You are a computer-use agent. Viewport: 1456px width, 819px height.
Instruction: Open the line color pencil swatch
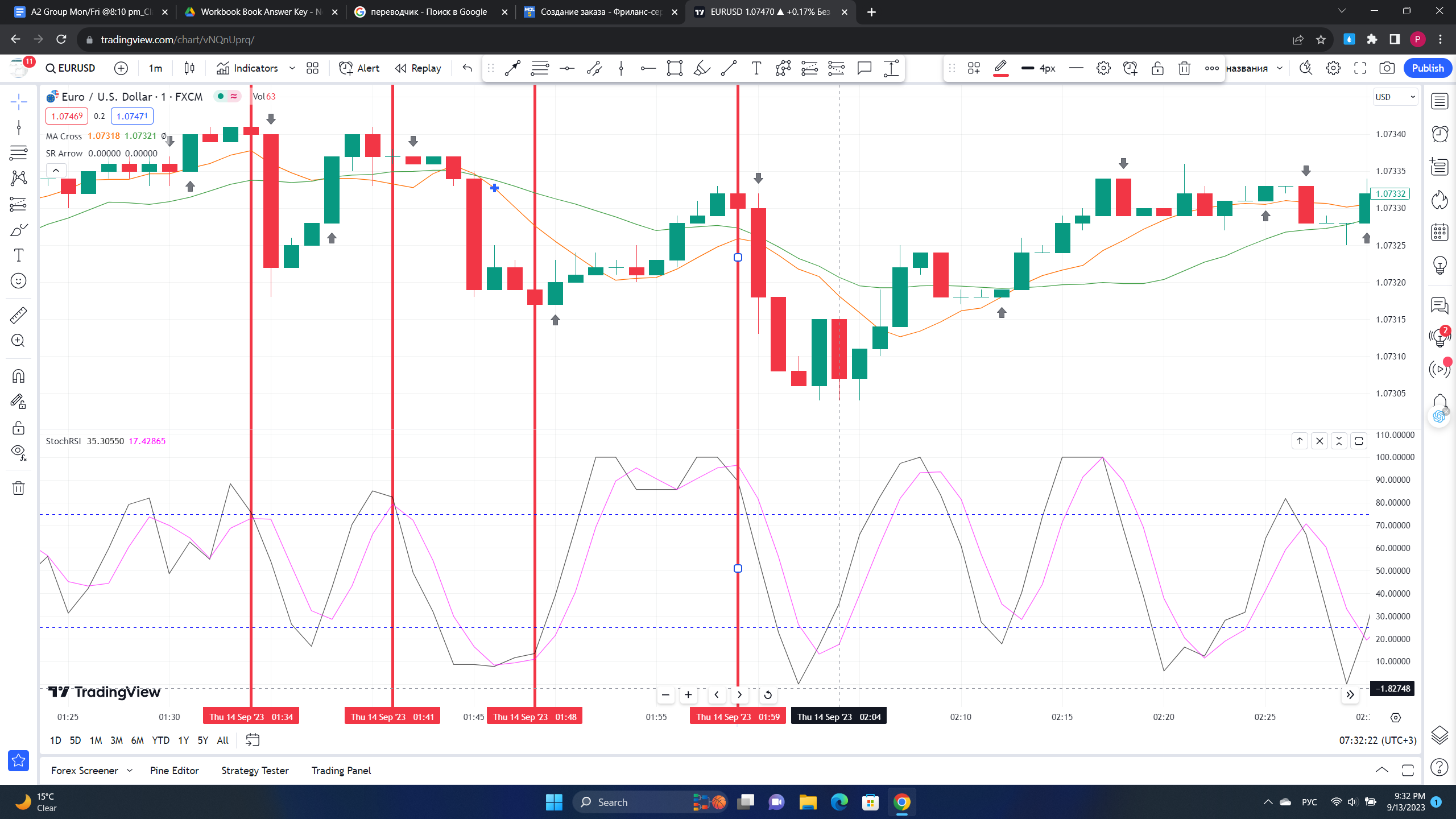pos(1000,68)
